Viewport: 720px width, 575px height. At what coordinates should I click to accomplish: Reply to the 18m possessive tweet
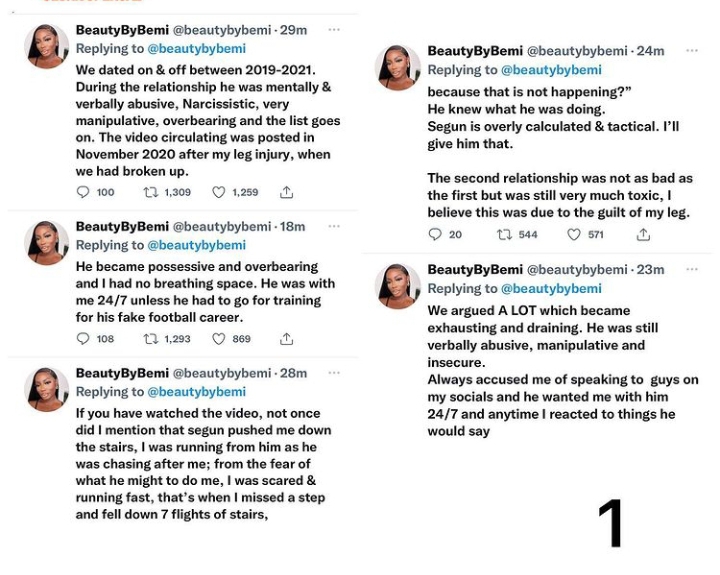point(83,339)
